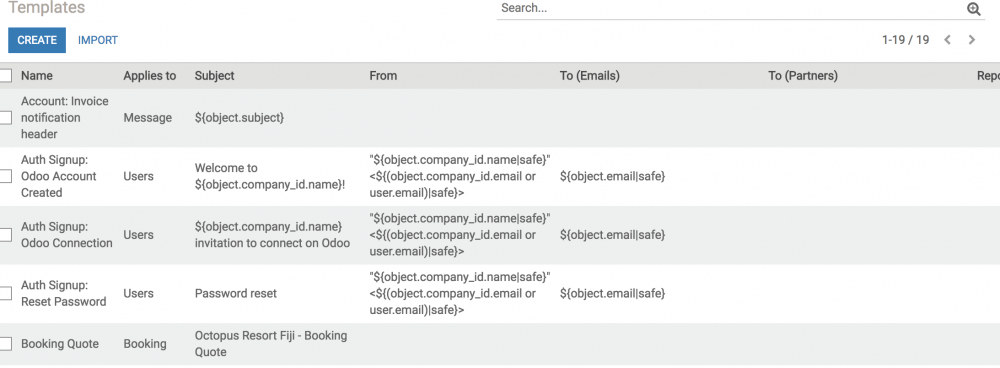This screenshot has height=368, width=1000.
Task: Check the Booking Quote row checkbox
Action: pyautogui.click(x=5, y=344)
